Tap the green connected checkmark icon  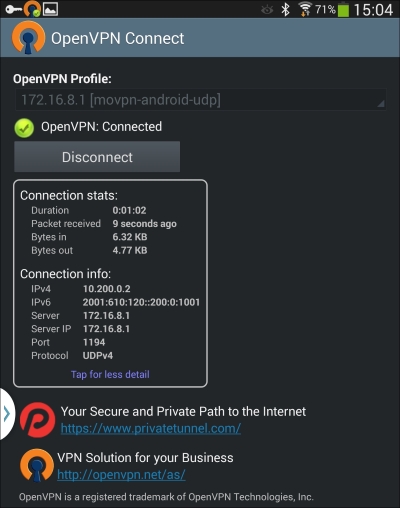point(24,128)
